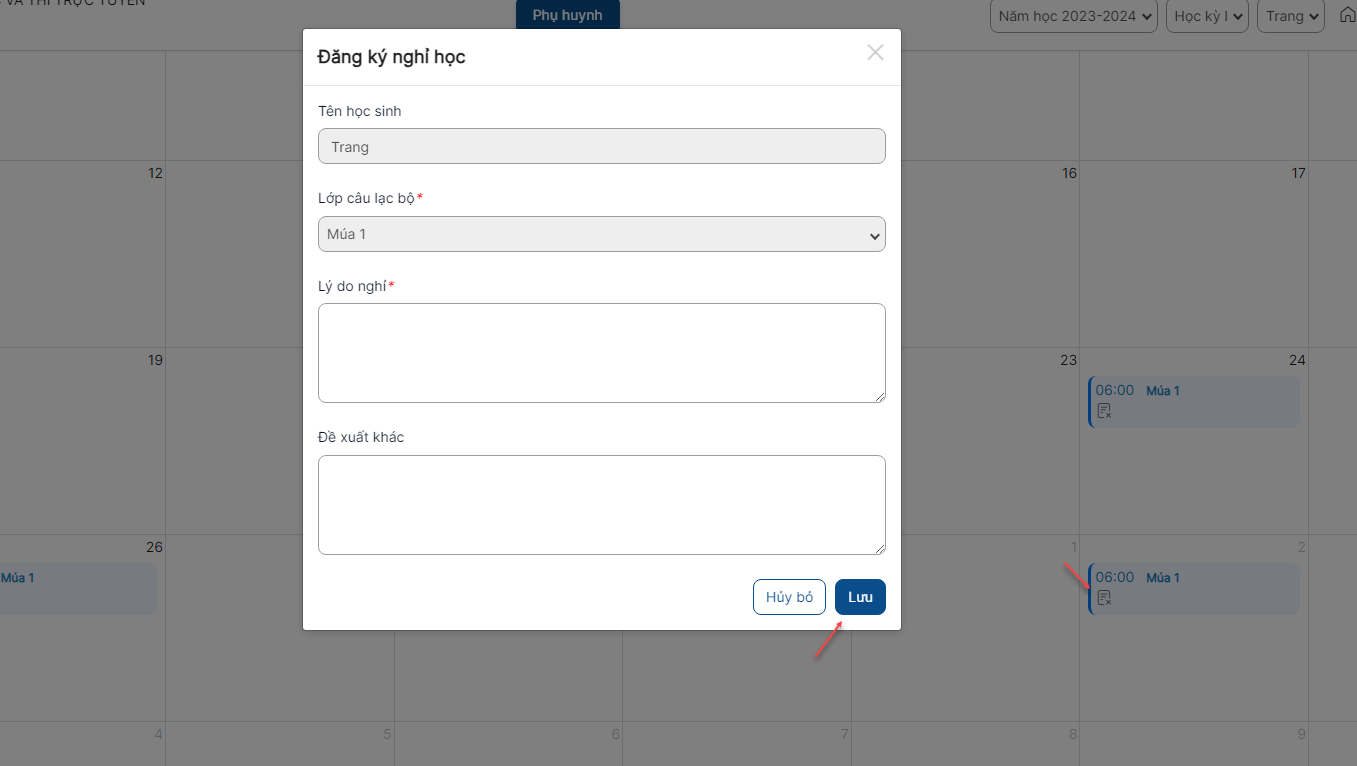Image resolution: width=1357 pixels, height=766 pixels.
Task: Click the resize handle of Đề xuất khác box
Action: click(x=879, y=548)
